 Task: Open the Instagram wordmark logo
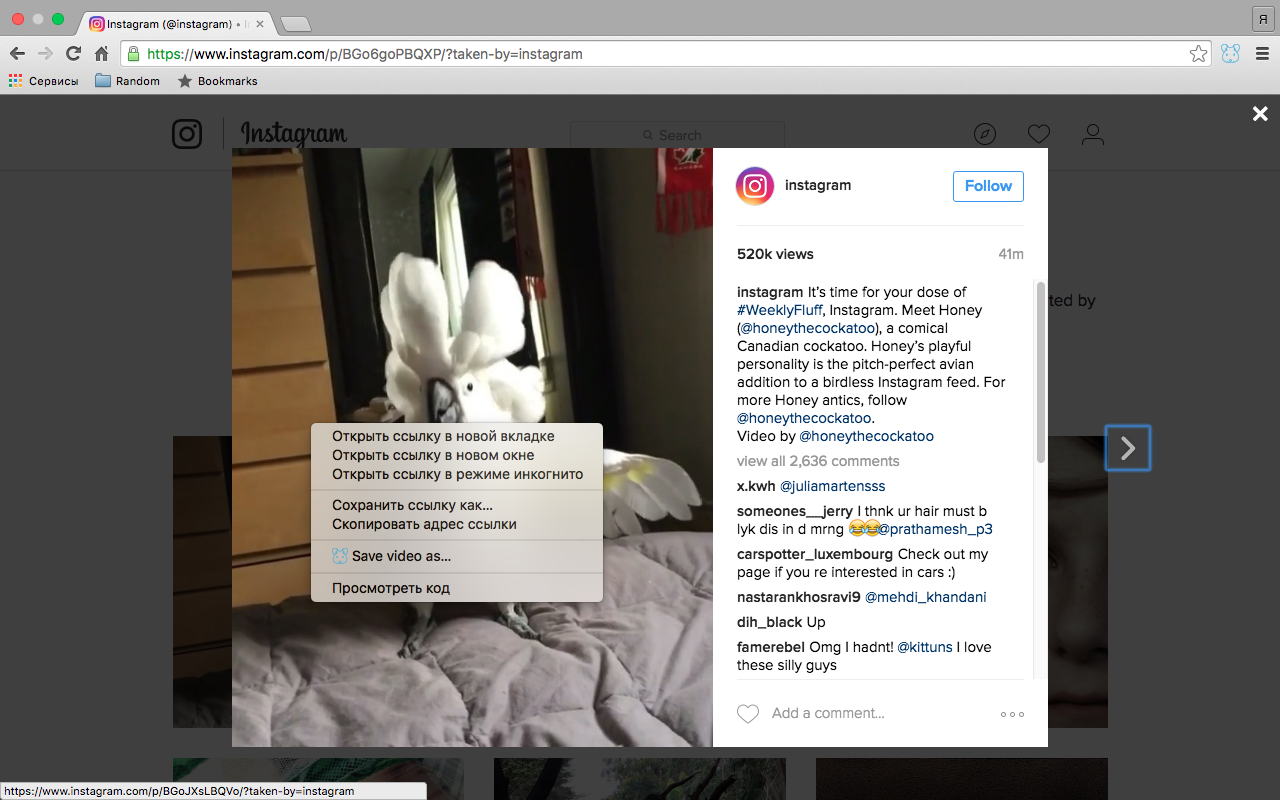[293, 134]
